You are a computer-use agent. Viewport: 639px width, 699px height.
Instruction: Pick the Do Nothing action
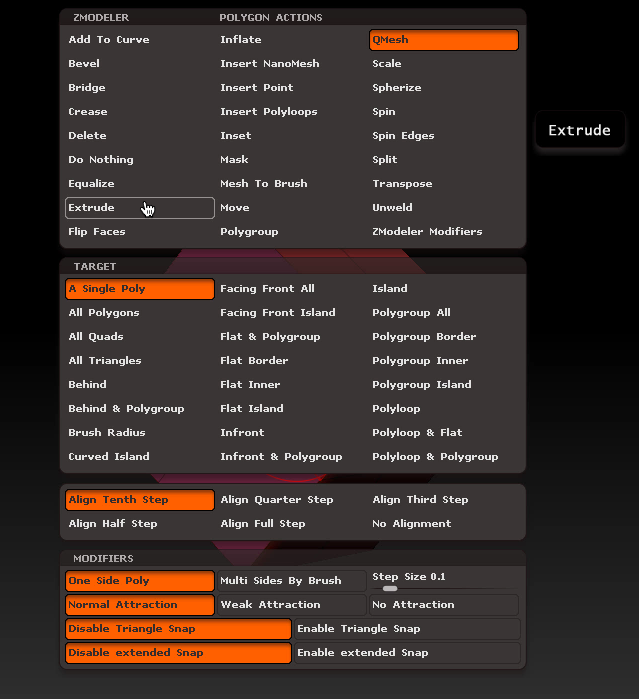[140, 160]
